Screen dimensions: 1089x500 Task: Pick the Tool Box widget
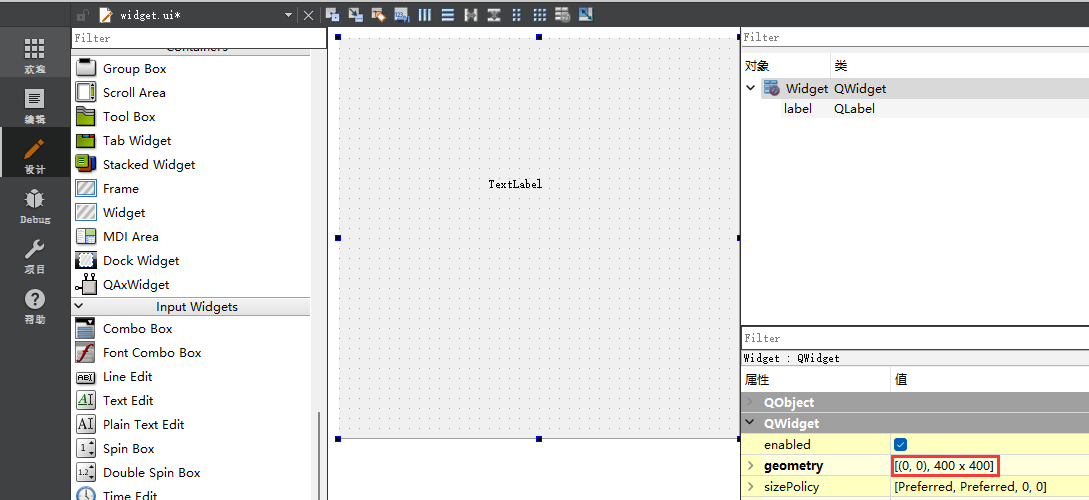(x=191, y=117)
